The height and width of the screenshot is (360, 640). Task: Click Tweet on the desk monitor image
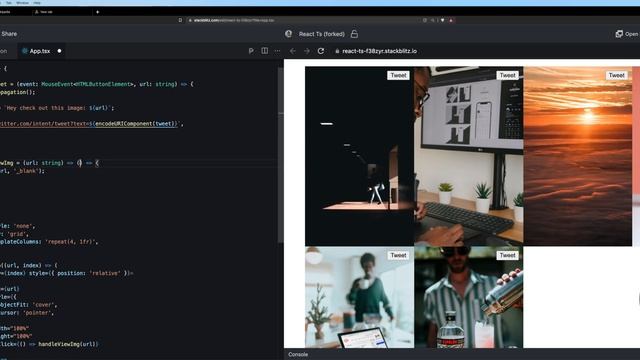507,75
